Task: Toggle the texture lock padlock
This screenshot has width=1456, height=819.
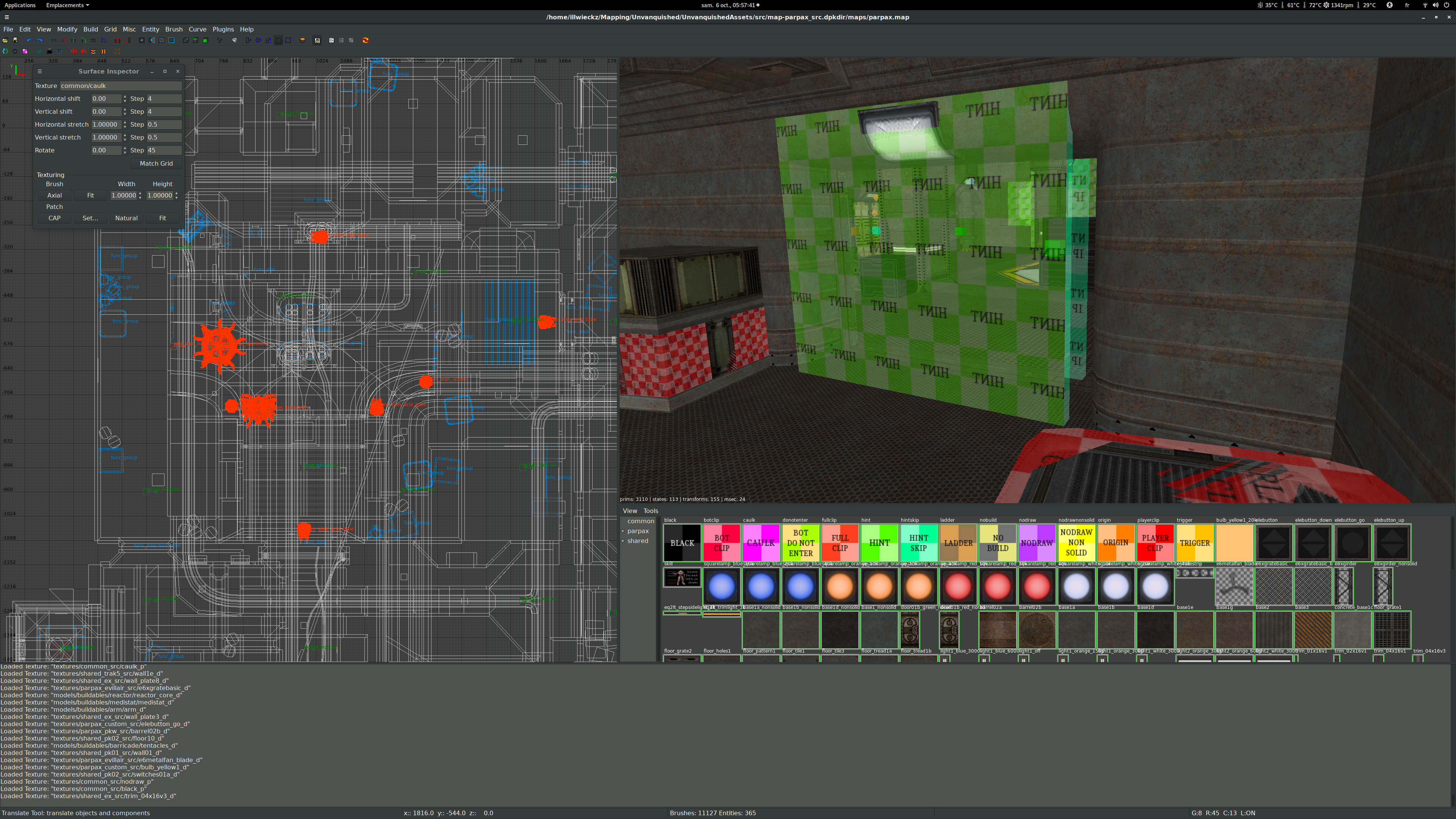Action: point(317,40)
